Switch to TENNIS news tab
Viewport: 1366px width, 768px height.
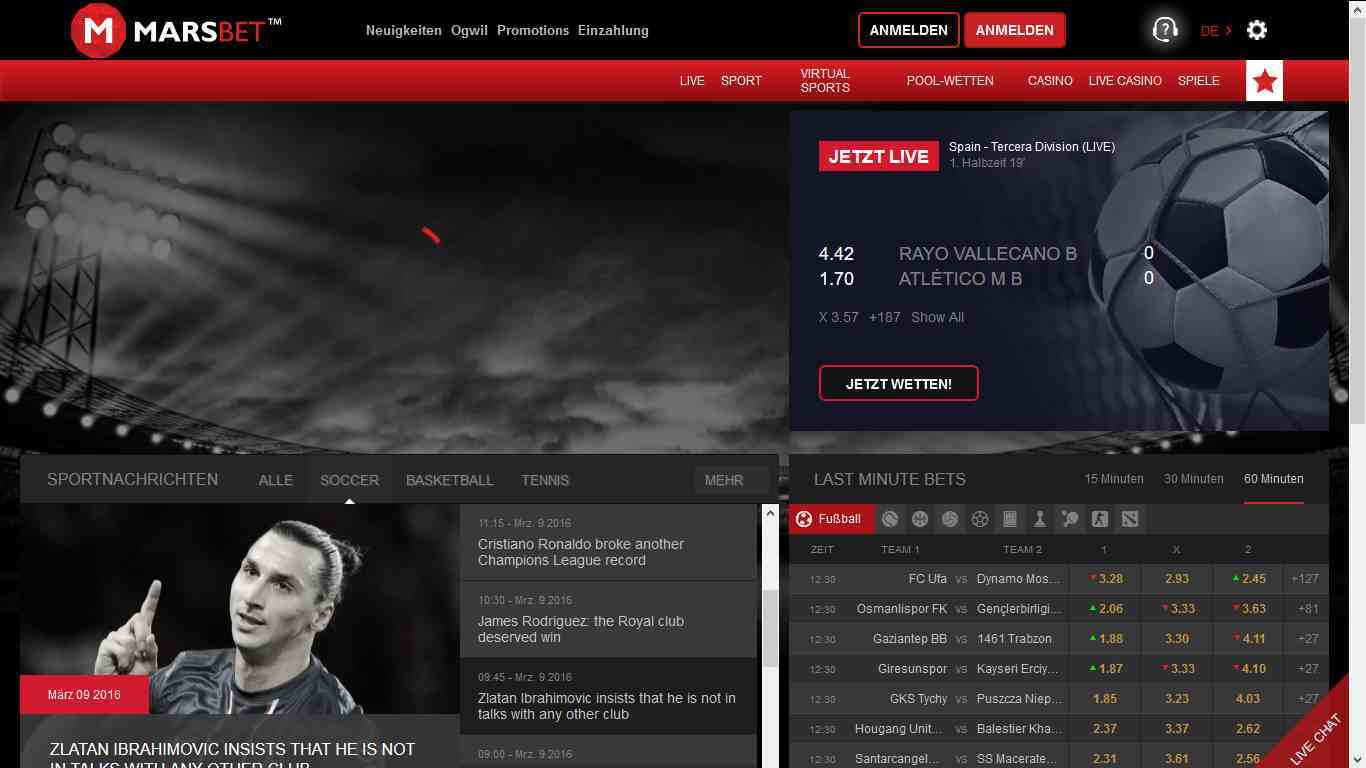(545, 480)
